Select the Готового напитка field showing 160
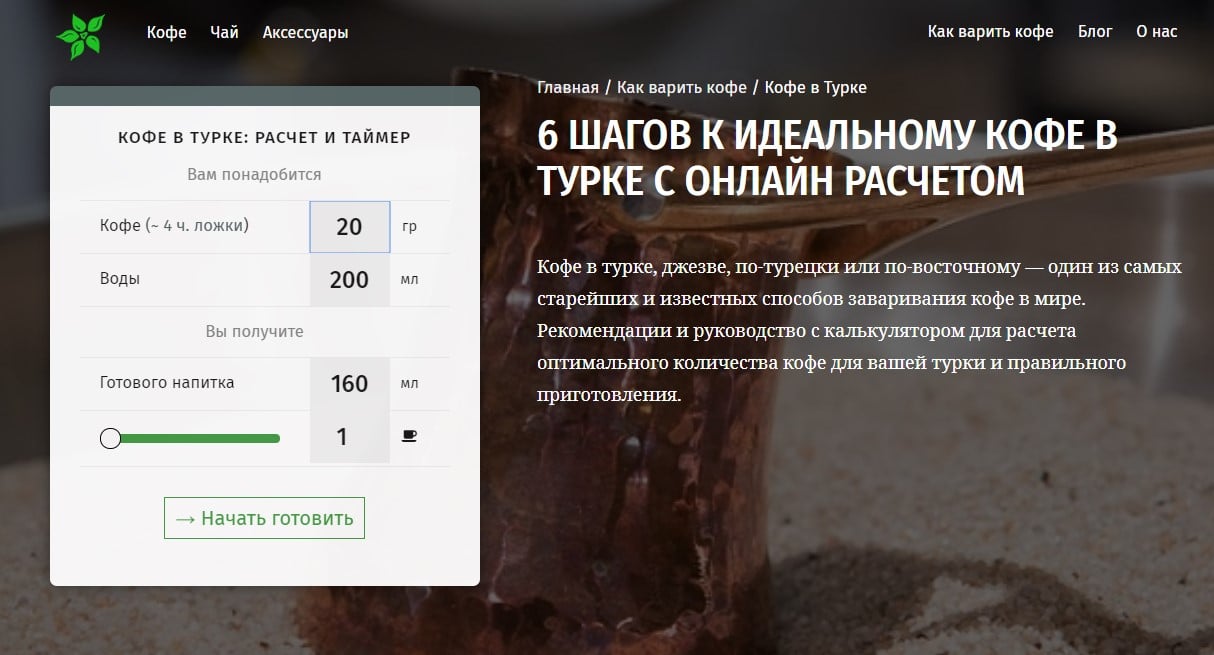This screenshot has height=655, width=1214. 349,384
